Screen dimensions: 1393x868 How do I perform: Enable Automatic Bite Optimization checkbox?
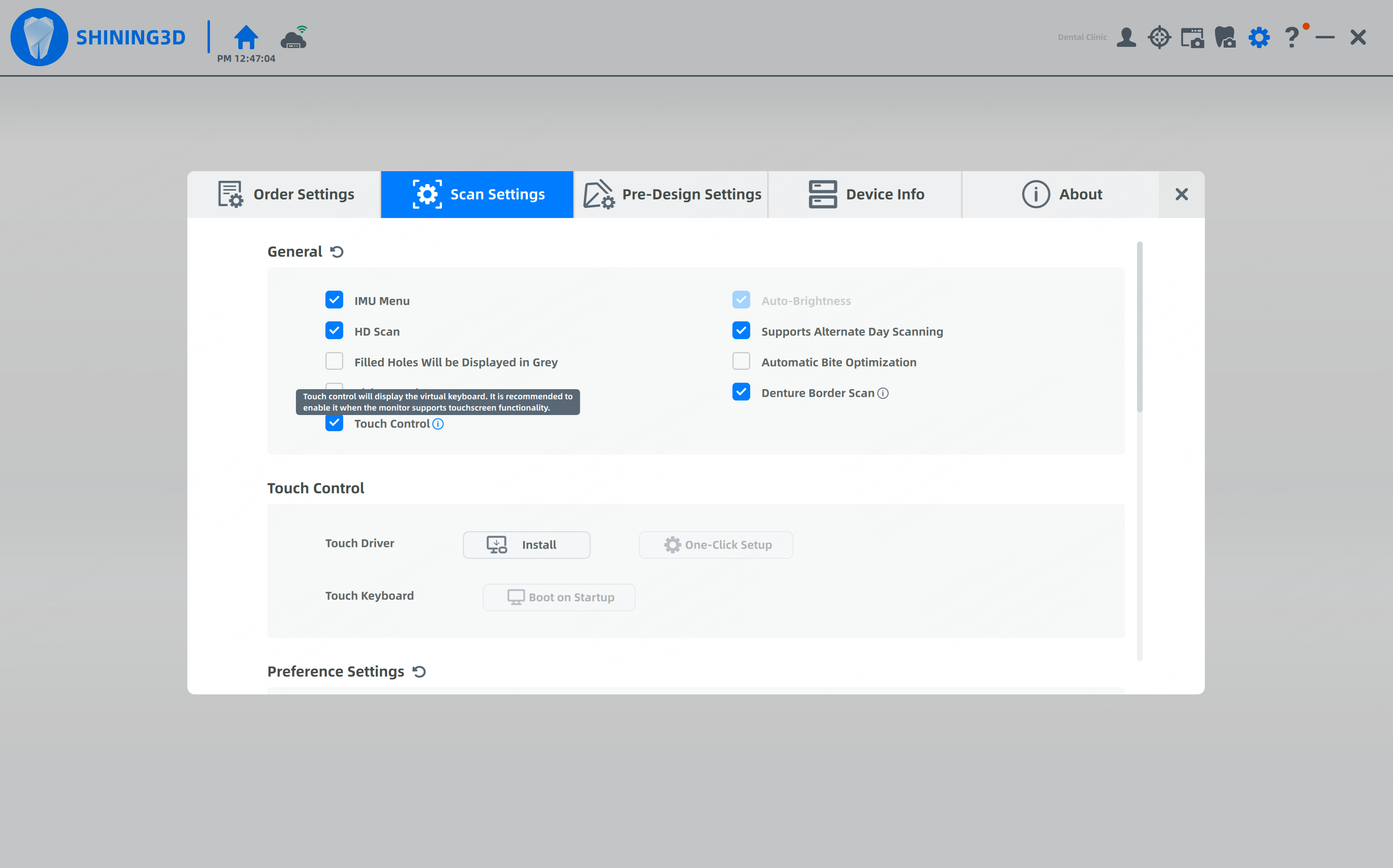(741, 362)
